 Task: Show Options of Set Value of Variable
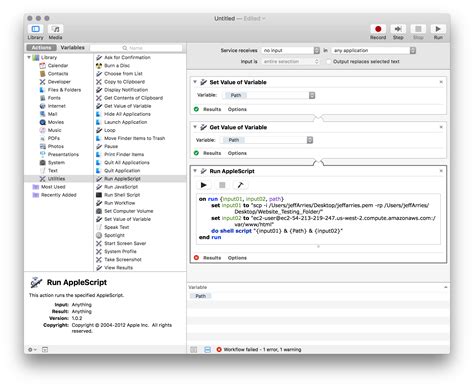(237, 109)
